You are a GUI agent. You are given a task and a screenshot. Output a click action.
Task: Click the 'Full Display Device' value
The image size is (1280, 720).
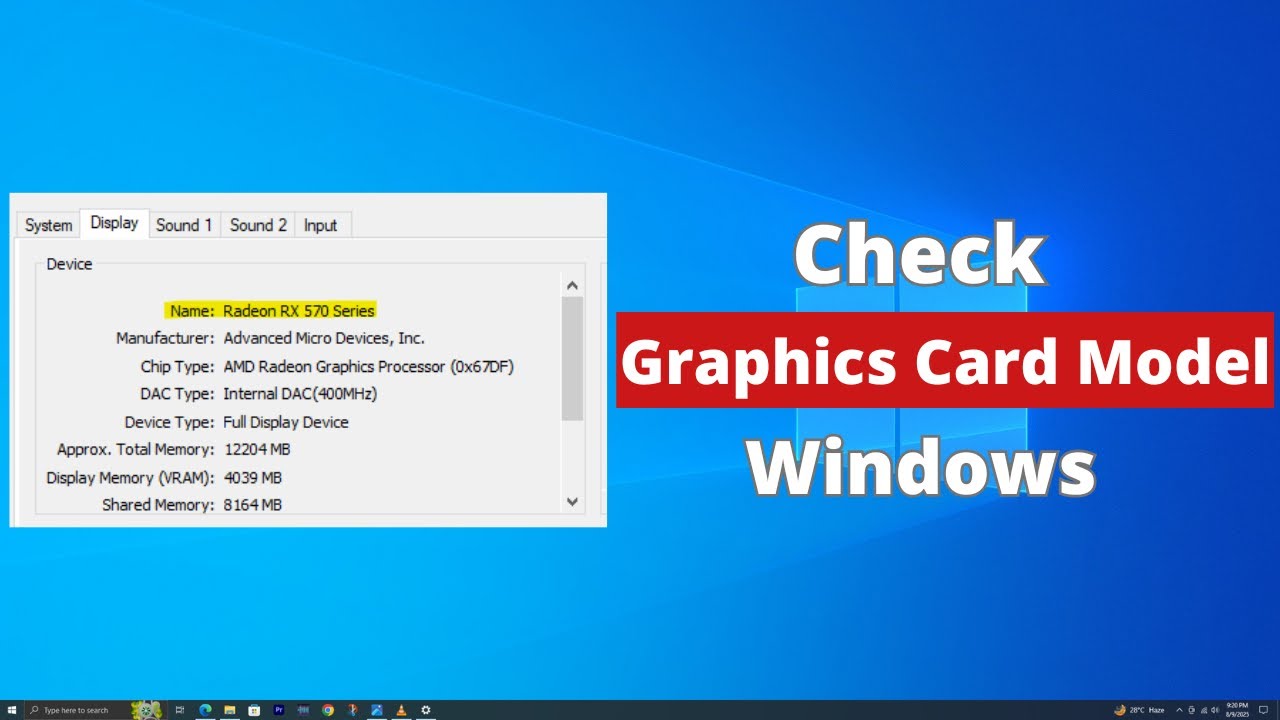click(x=286, y=422)
